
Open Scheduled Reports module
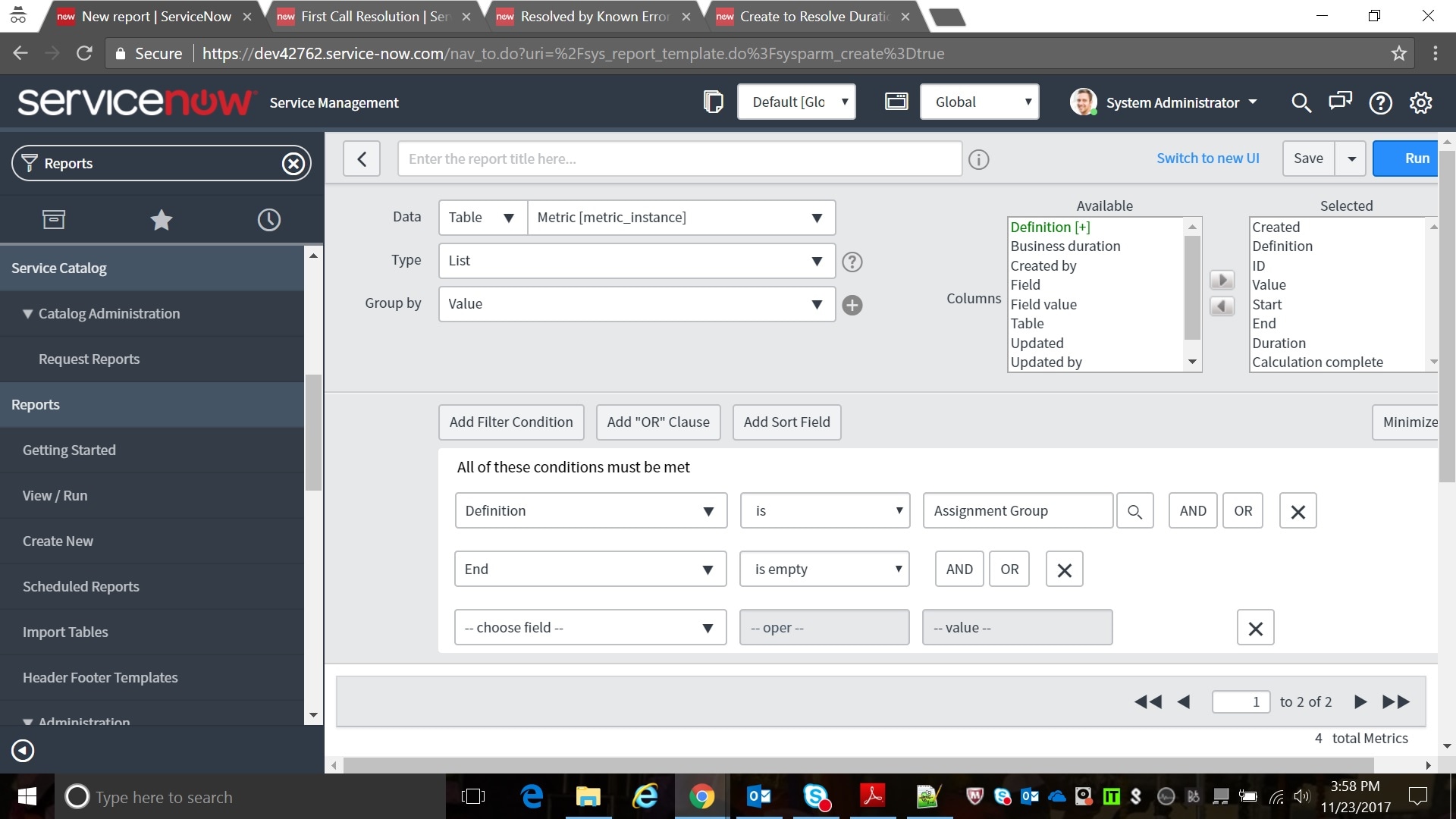point(81,587)
